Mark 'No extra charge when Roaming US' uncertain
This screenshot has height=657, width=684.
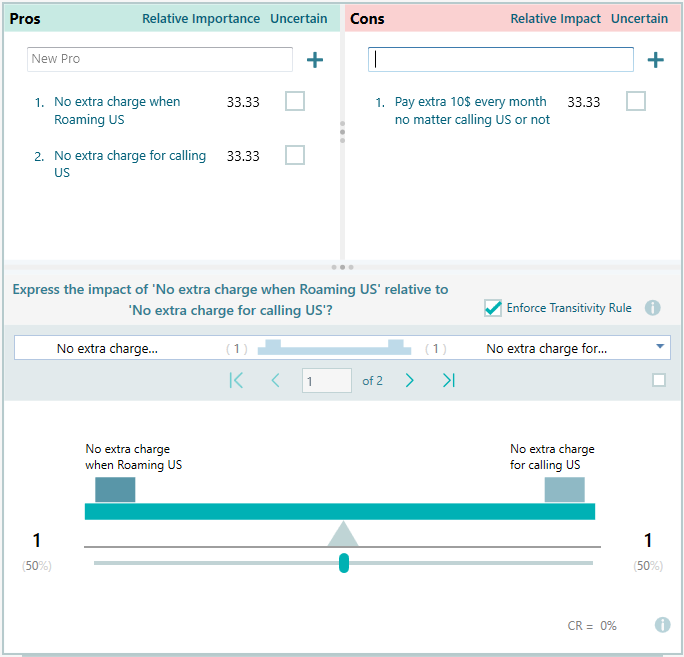295,101
